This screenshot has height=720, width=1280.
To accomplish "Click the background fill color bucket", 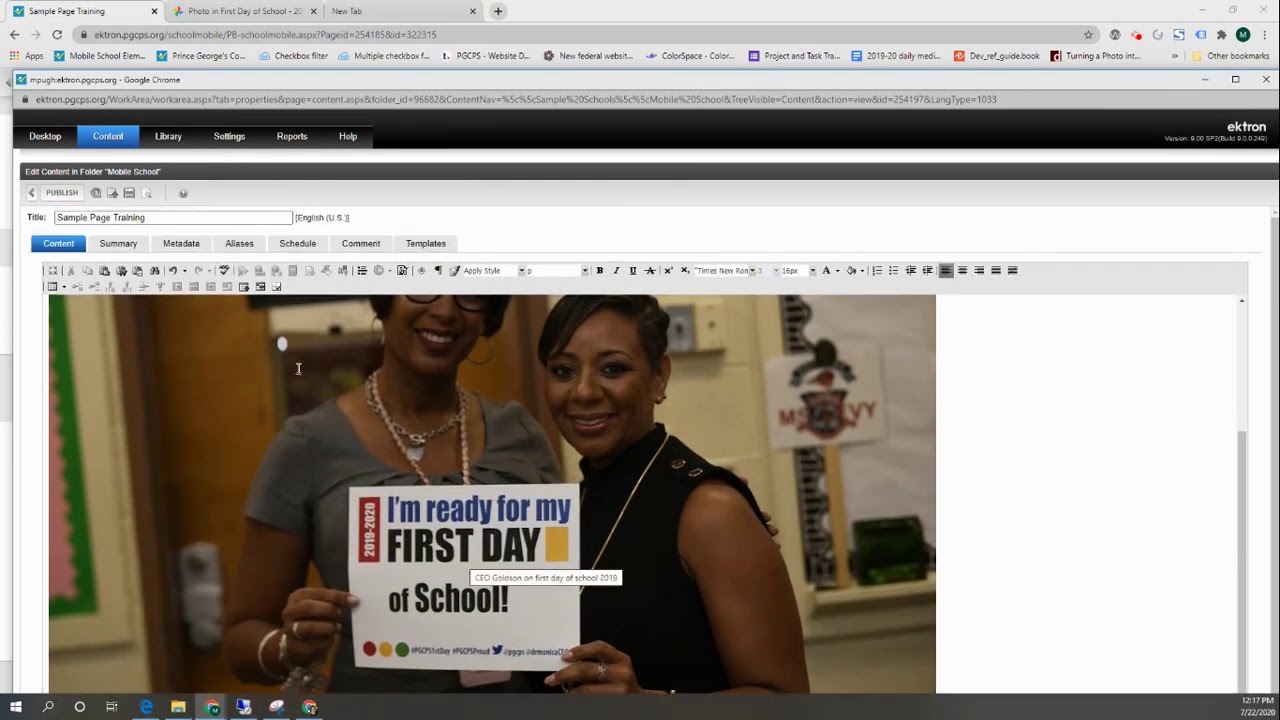I will click(851, 270).
